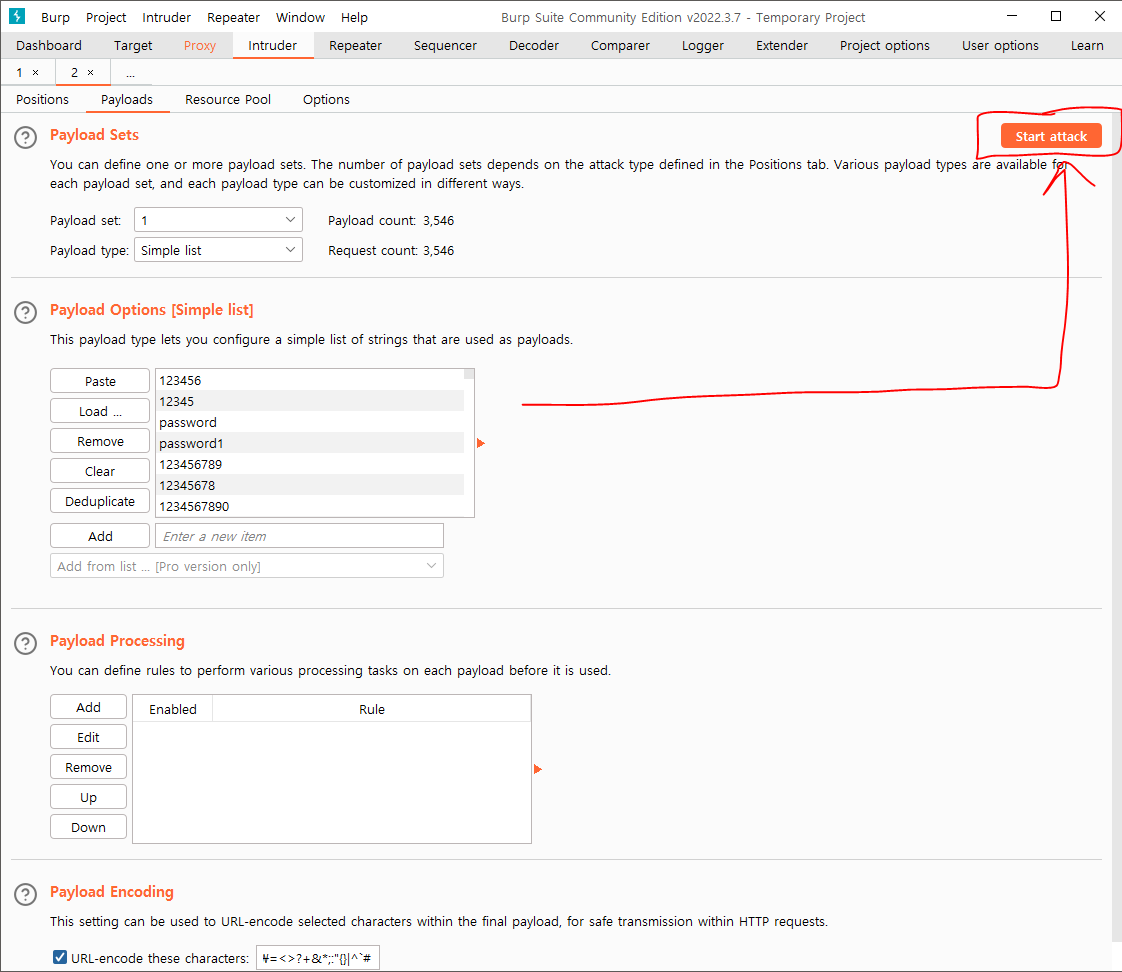1122x972 pixels.
Task: Click Add next to new item field
Action: (100, 536)
